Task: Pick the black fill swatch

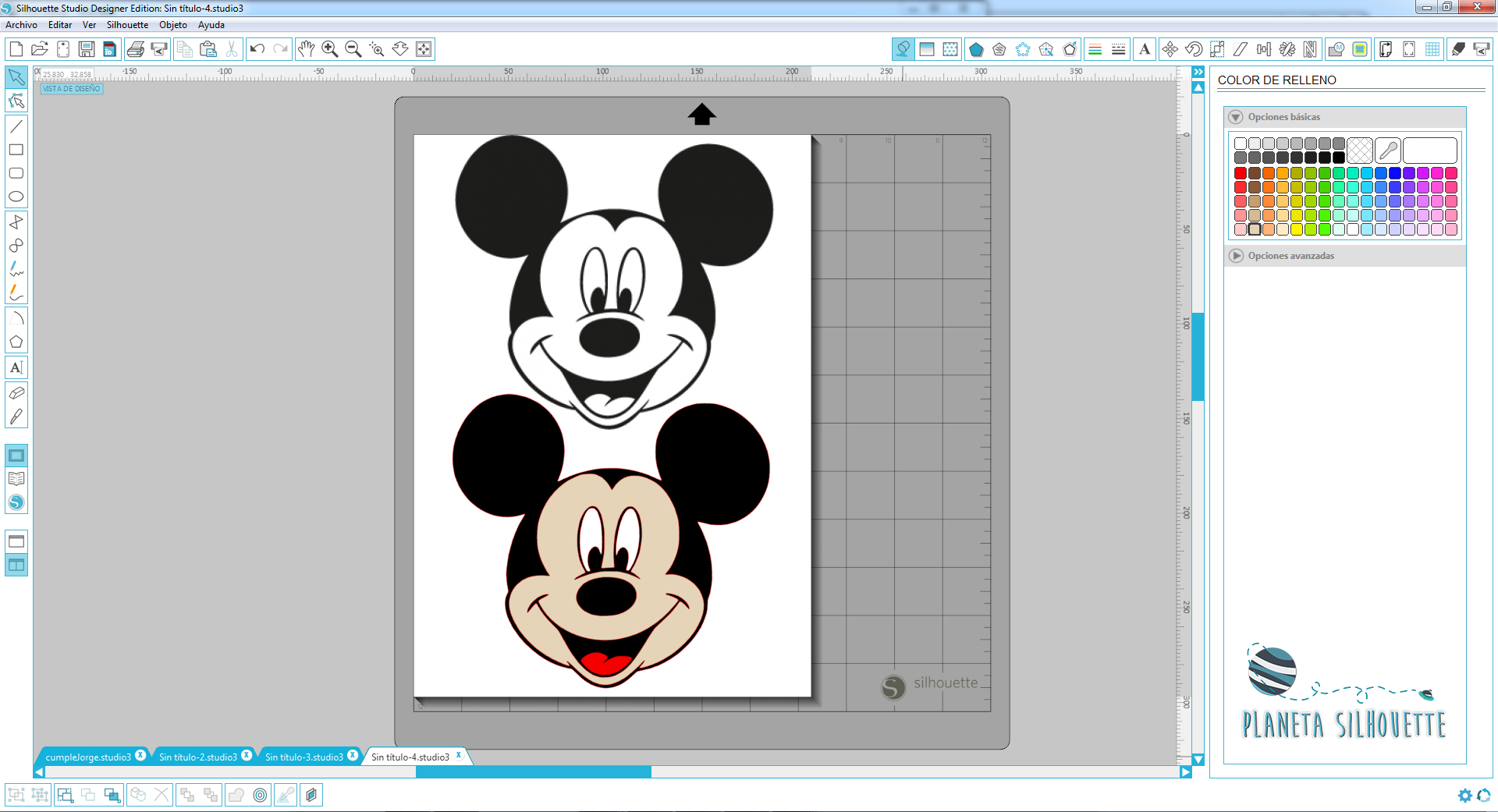Action: (1339, 157)
